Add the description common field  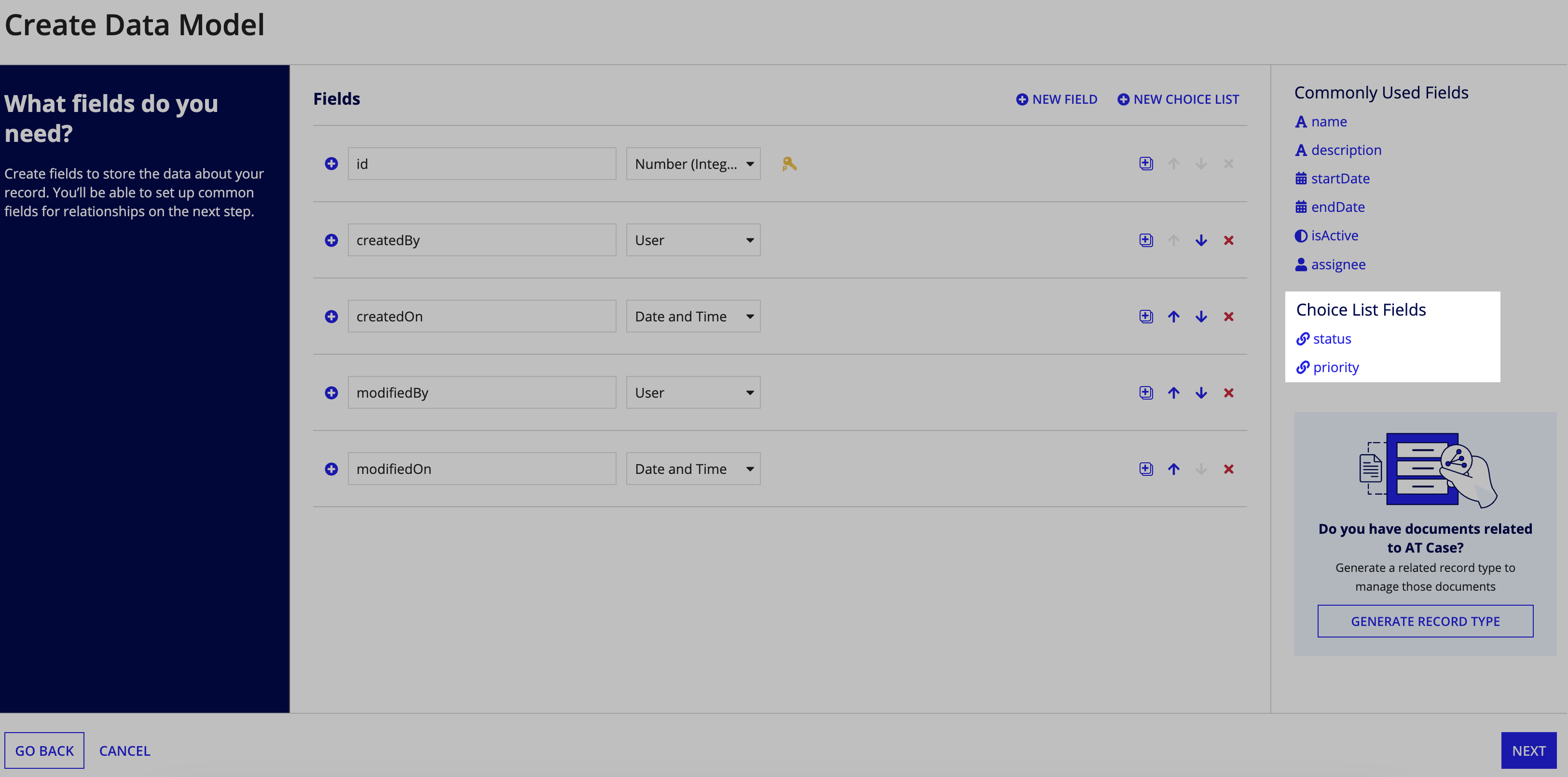coord(1338,151)
